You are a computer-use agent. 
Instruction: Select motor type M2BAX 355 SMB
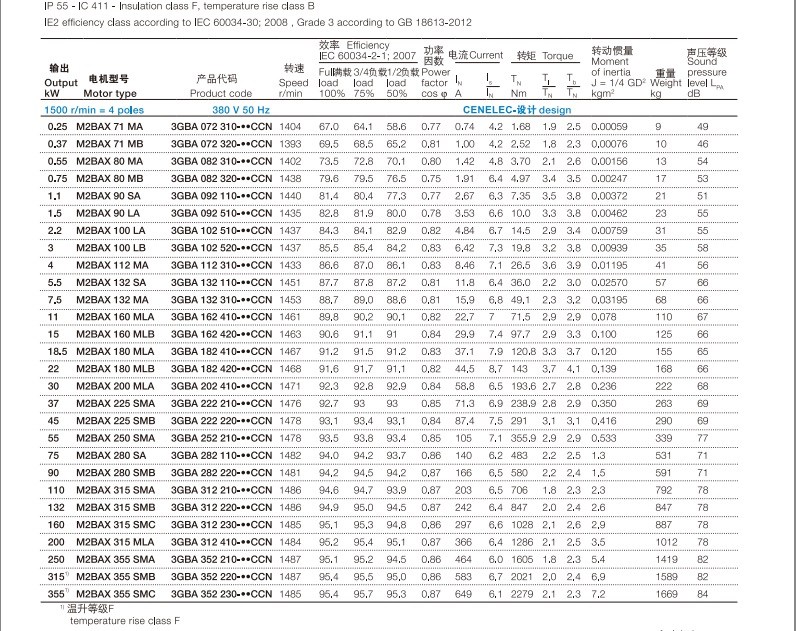tap(116, 577)
